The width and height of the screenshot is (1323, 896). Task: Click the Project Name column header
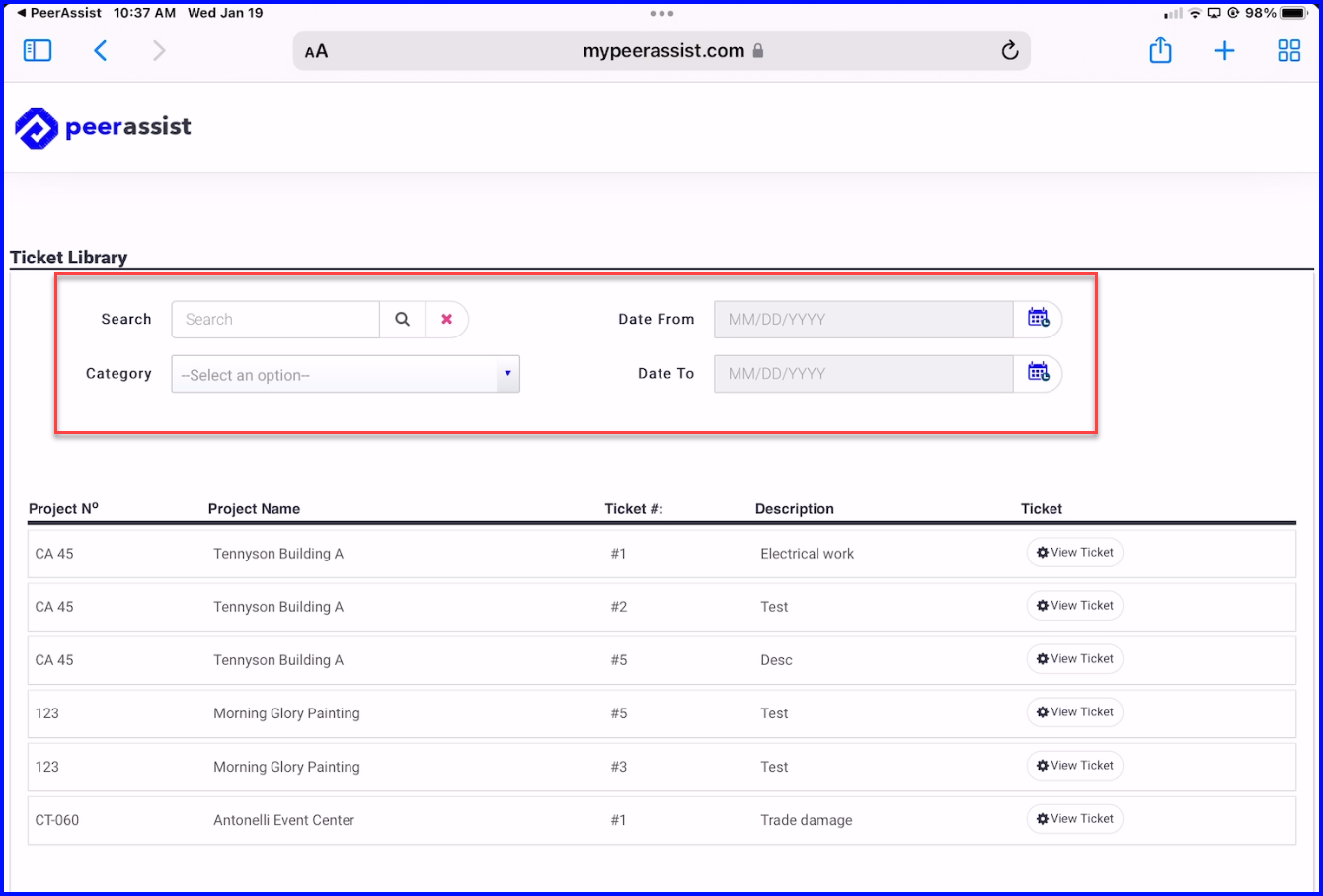click(x=254, y=509)
